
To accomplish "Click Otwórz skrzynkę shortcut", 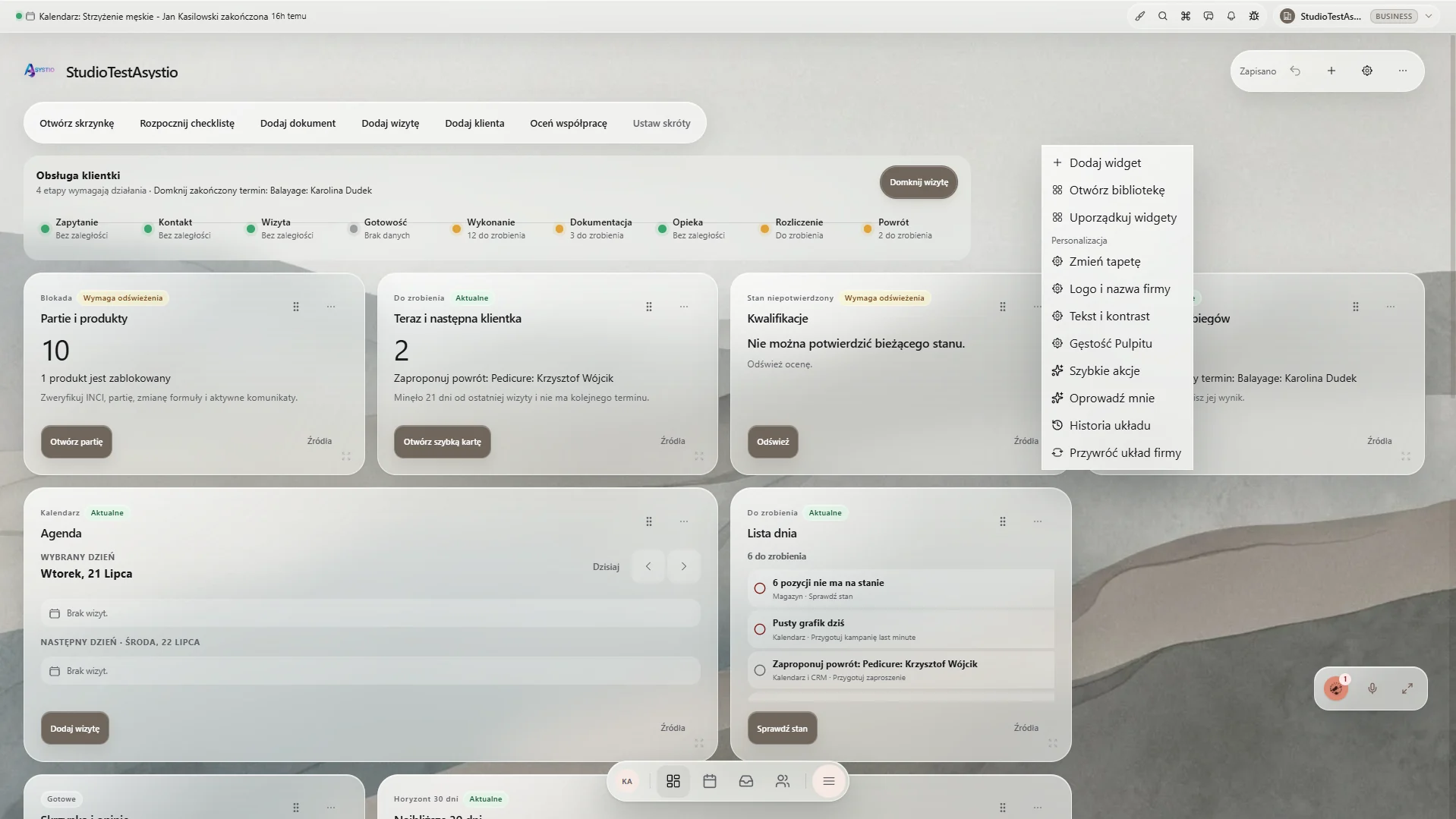I will [77, 123].
